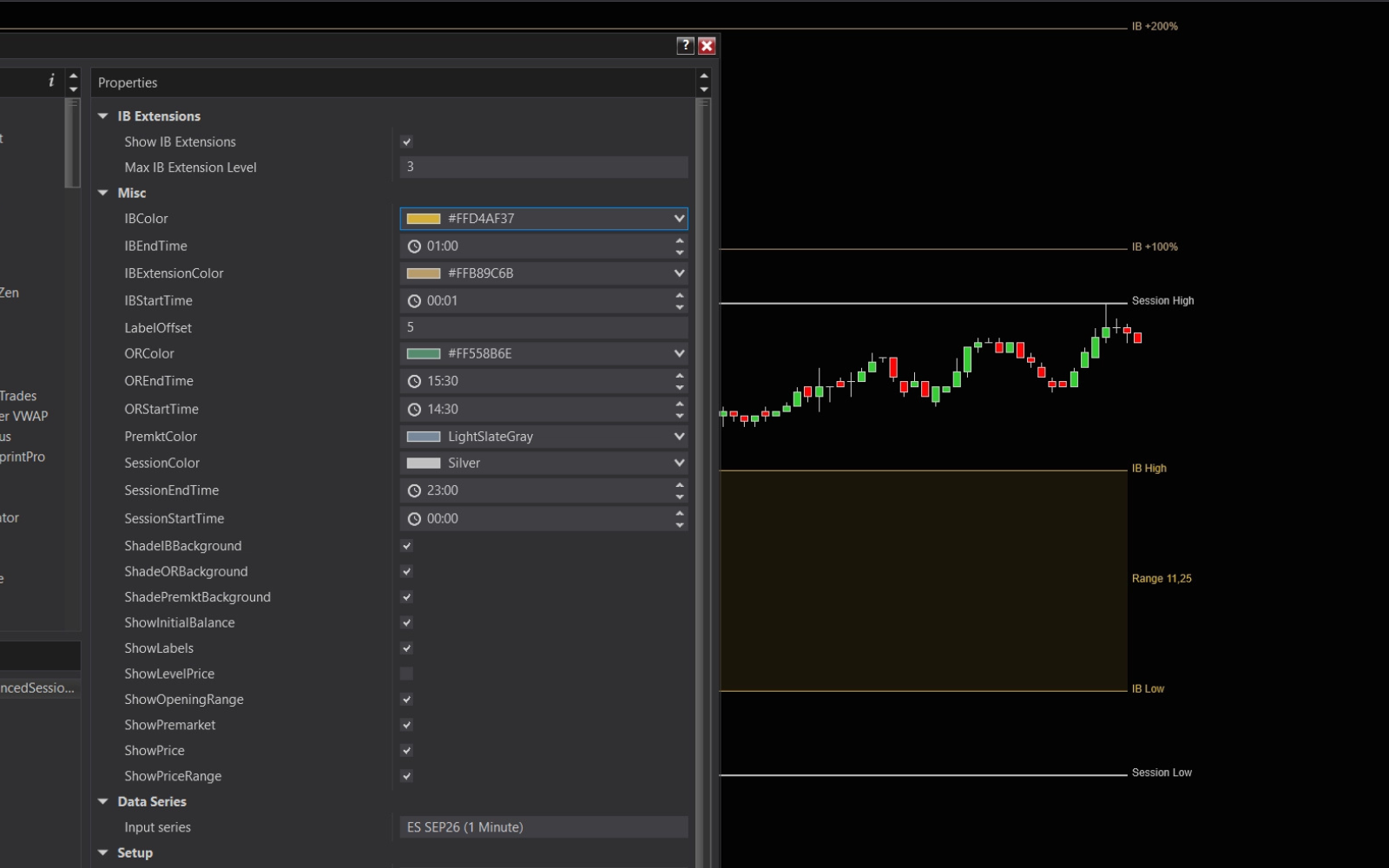
Task: Click the Max IB Extension Level field
Action: [544, 168]
